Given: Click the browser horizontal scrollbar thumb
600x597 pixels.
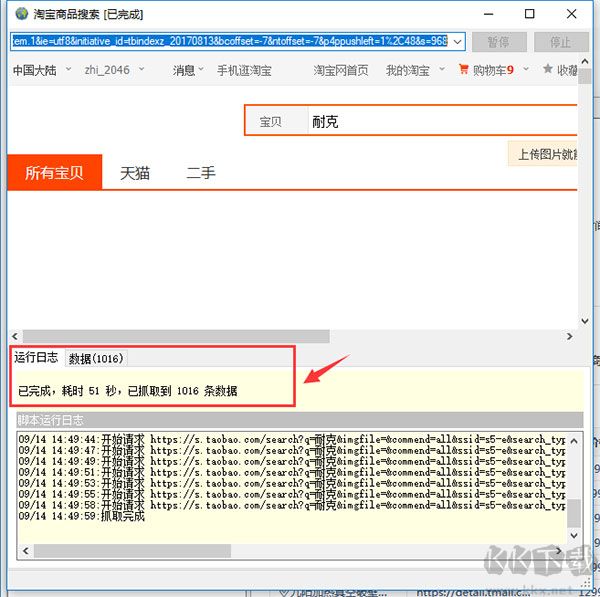Looking at the screenshot, I should click(x=176, y=336).
